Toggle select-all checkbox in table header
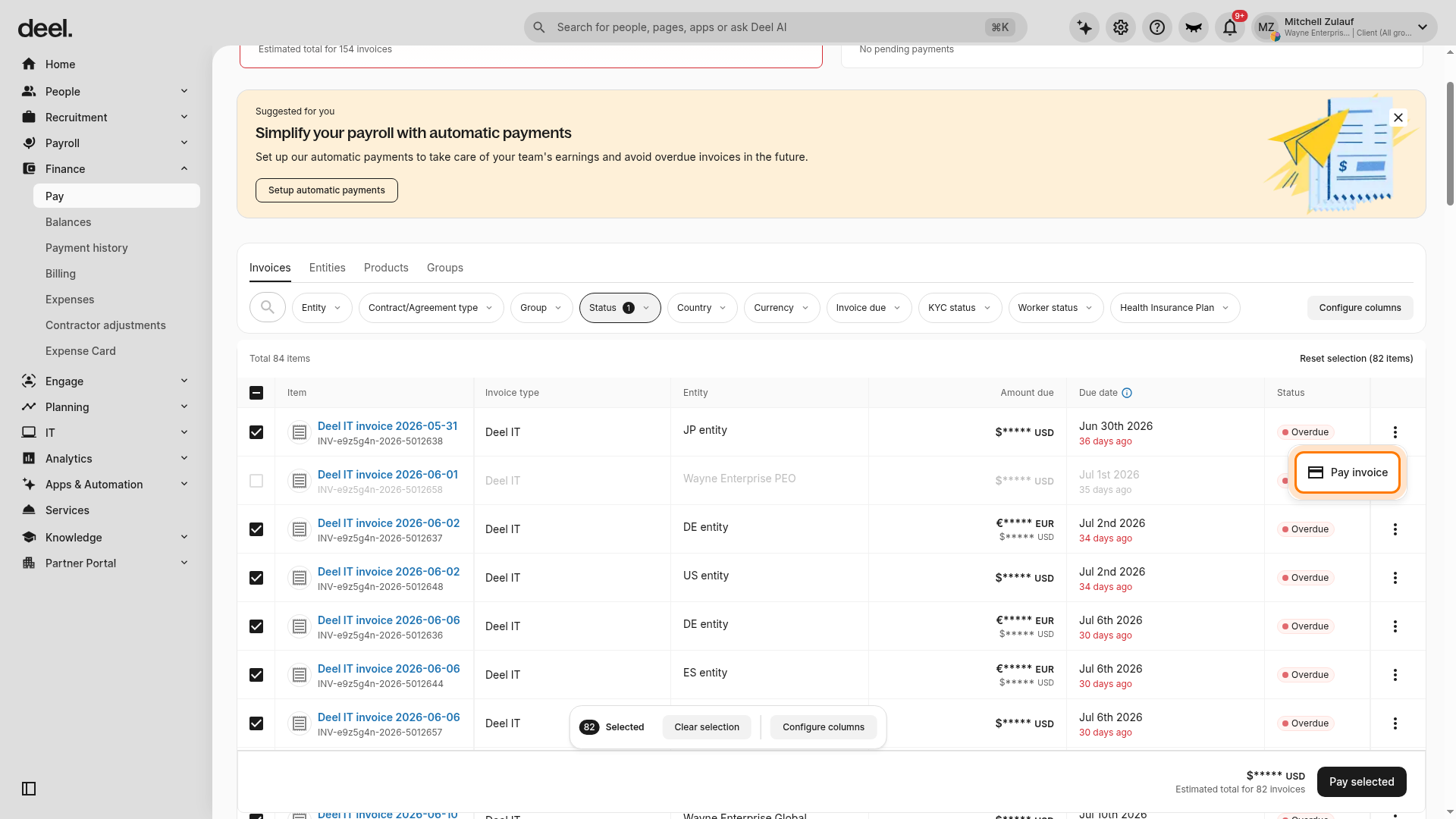This screenshot has width=1456, height=819. coord(256,393)
